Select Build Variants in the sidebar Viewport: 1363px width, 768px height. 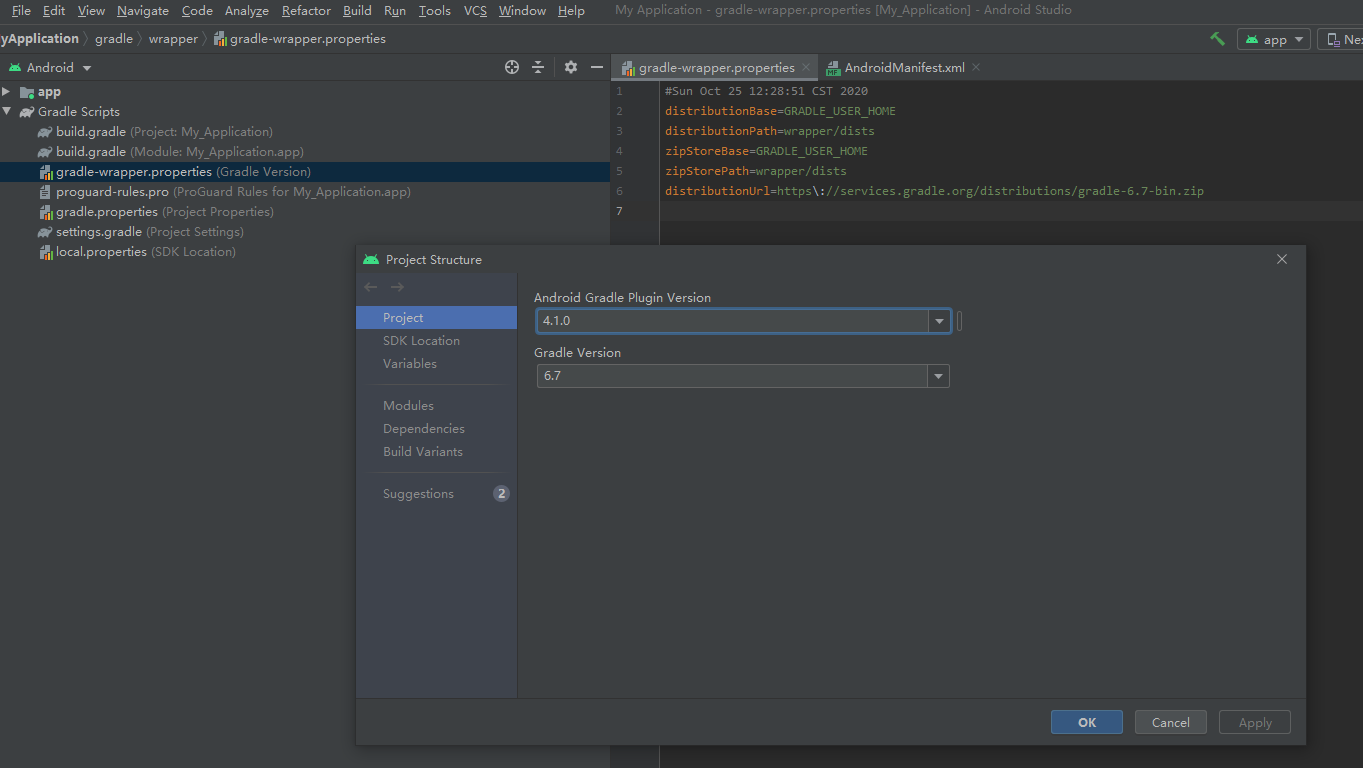coord(436,451)
